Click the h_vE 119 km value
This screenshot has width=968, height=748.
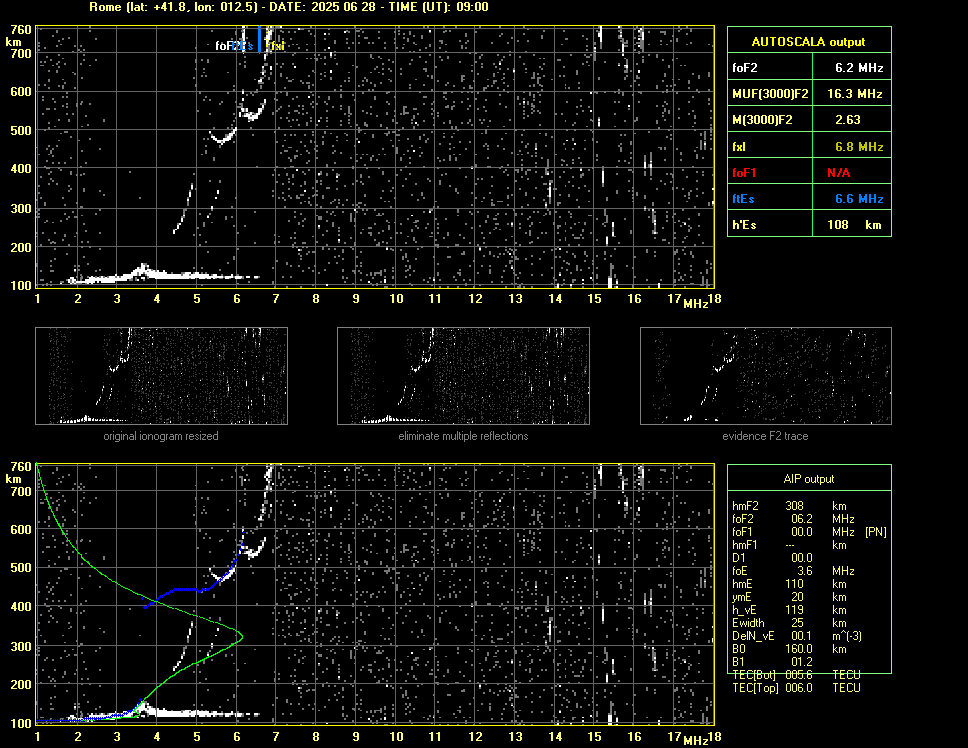point(795,610)
